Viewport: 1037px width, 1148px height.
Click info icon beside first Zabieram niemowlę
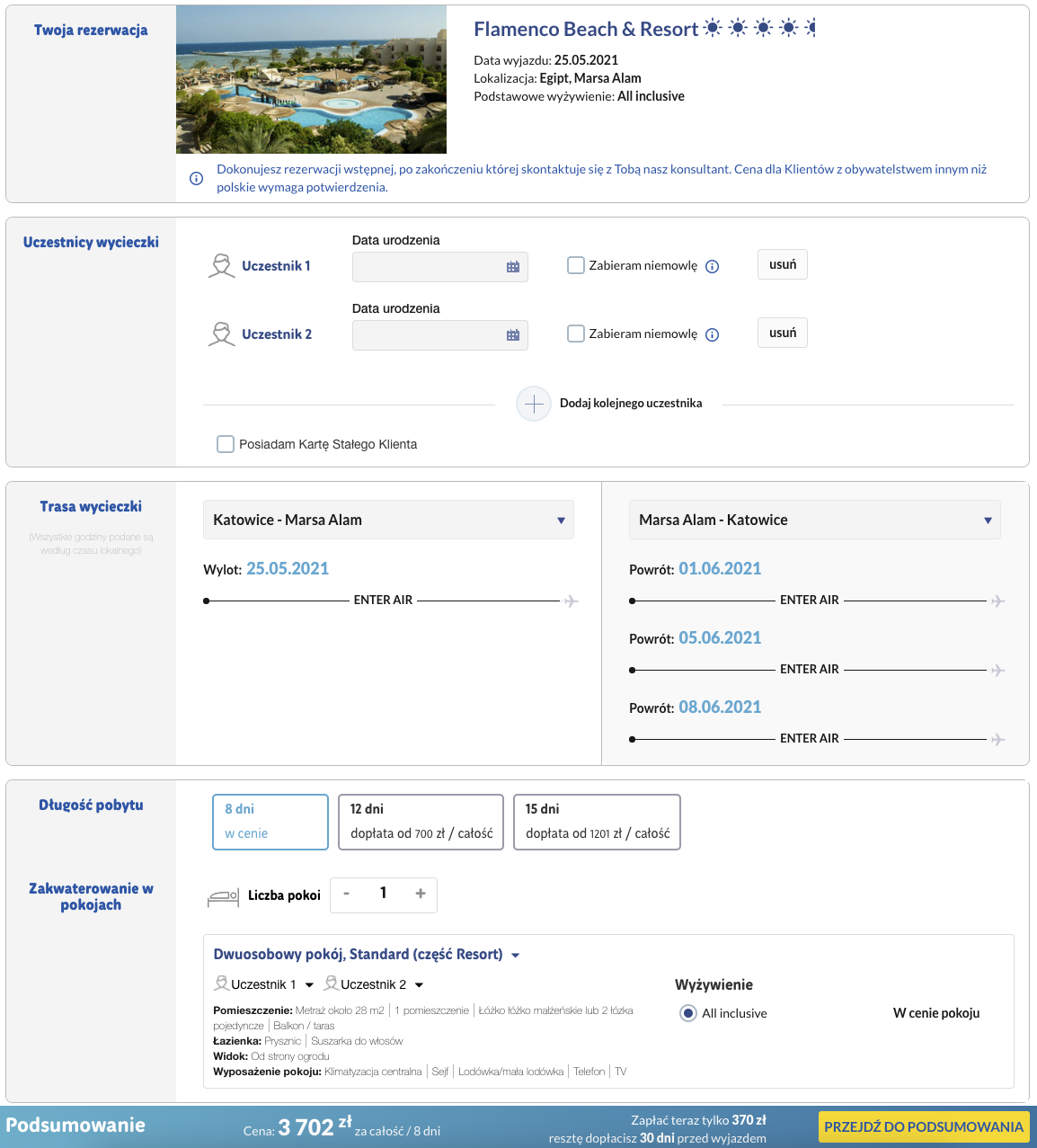(713, 266)
